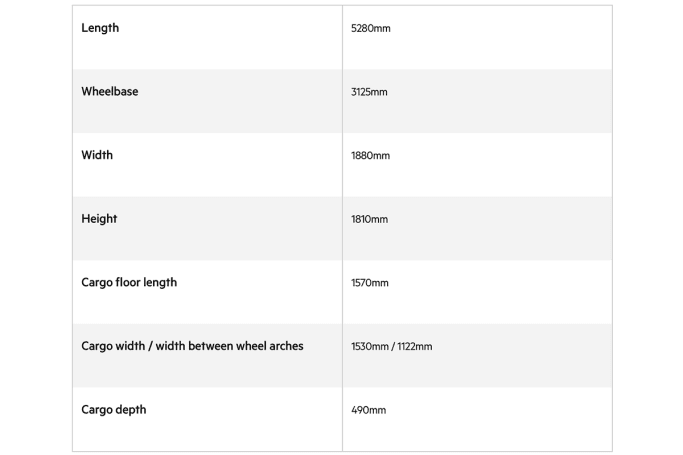The width and height of the screenshot is (683, 455).
Task: Click the 3125mm wheelbase value
Action: (369, 92)
